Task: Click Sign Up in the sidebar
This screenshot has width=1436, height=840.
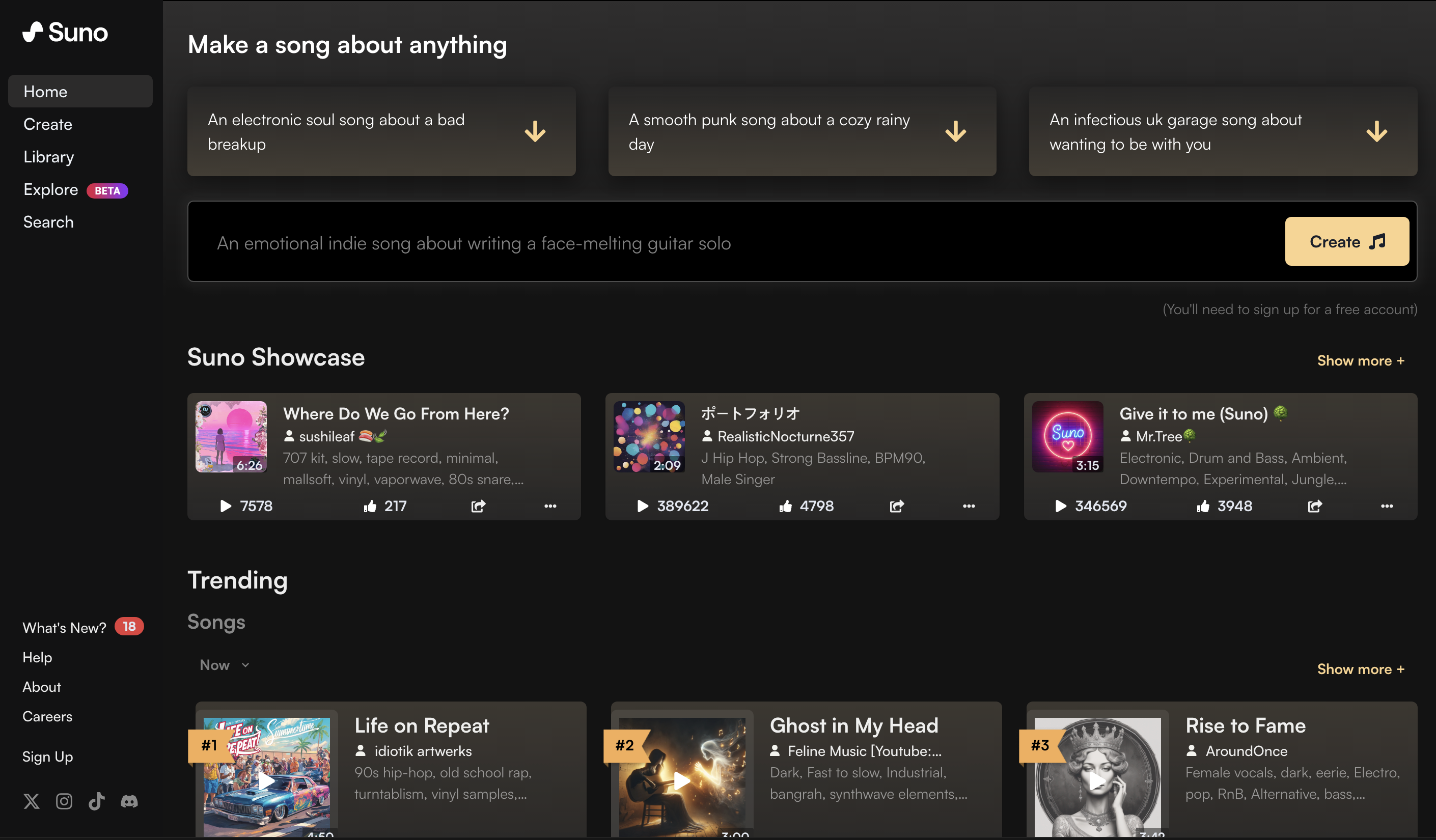Action: pos(47,757)
